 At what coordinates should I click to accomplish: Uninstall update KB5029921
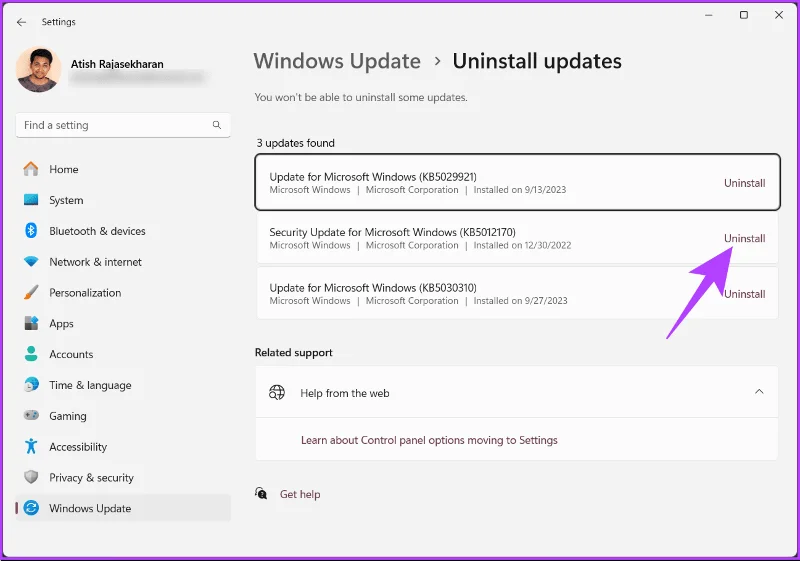point(744,183)
